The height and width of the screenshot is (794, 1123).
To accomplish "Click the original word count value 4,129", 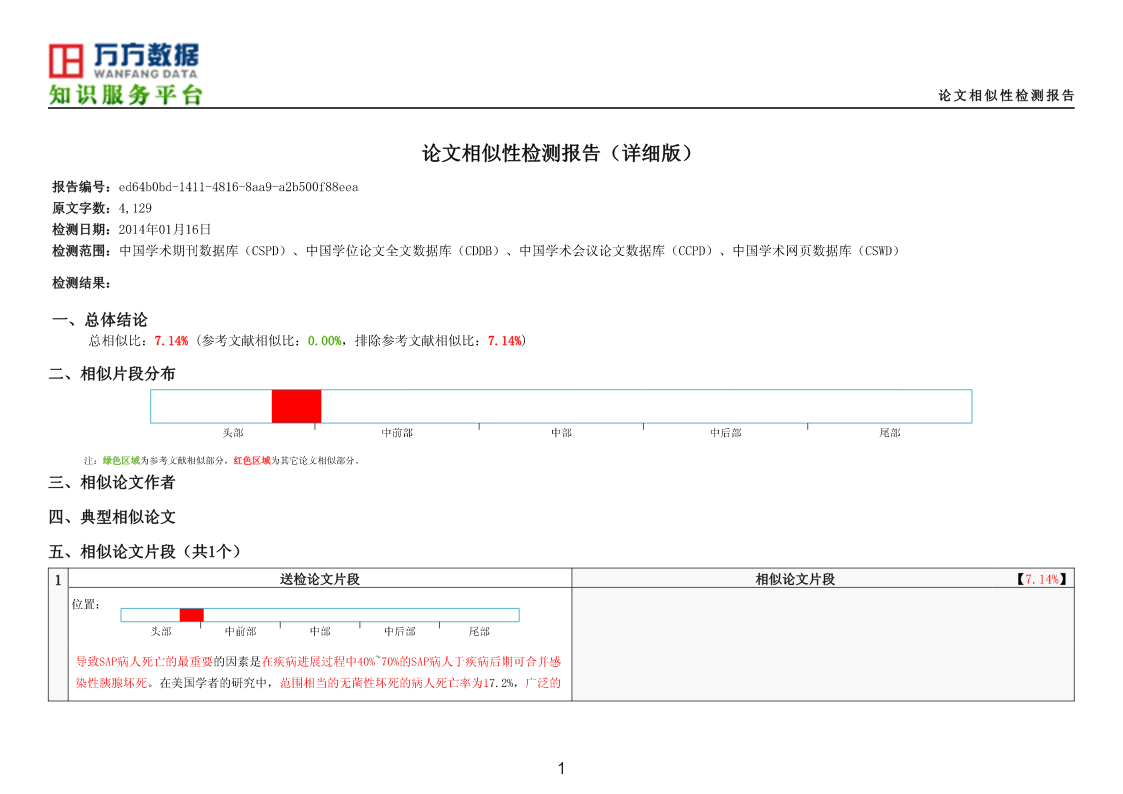I will click(135, 208).
